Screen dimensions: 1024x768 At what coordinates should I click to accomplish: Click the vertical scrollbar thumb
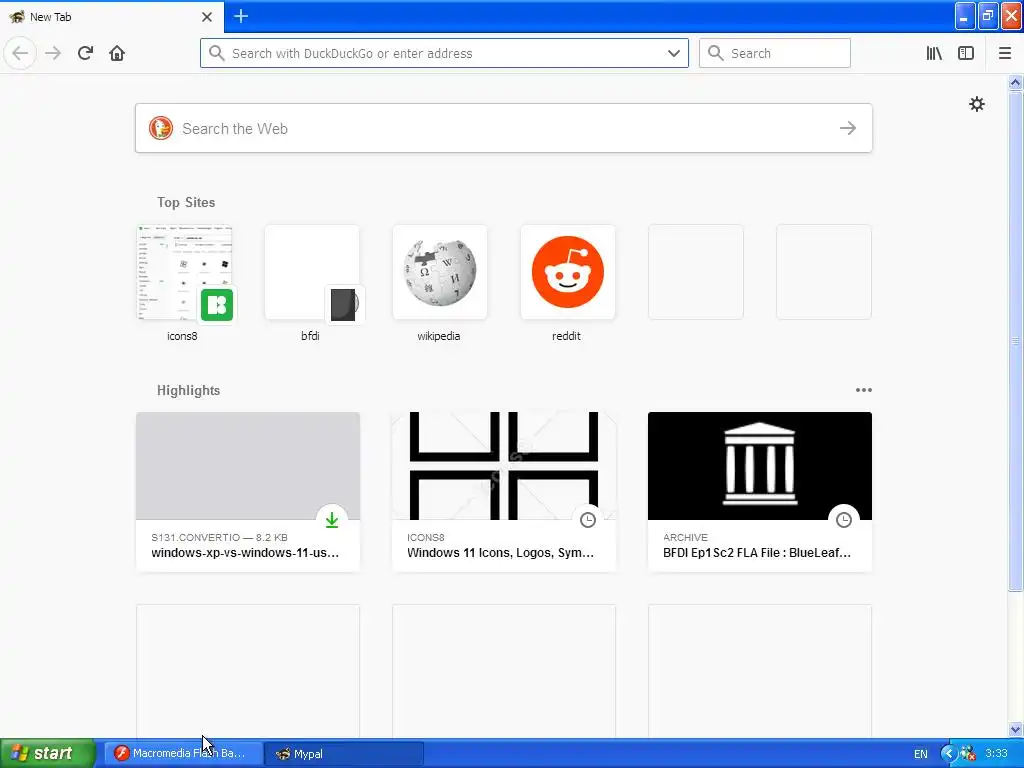(1015, 341)
